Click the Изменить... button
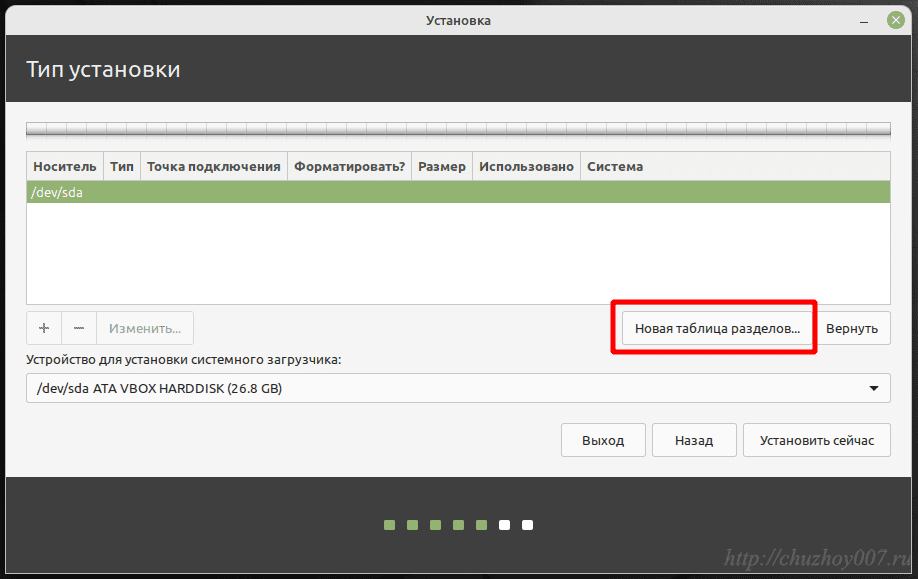The height and width of the screenshot is (579, 918). coord(145,328)
